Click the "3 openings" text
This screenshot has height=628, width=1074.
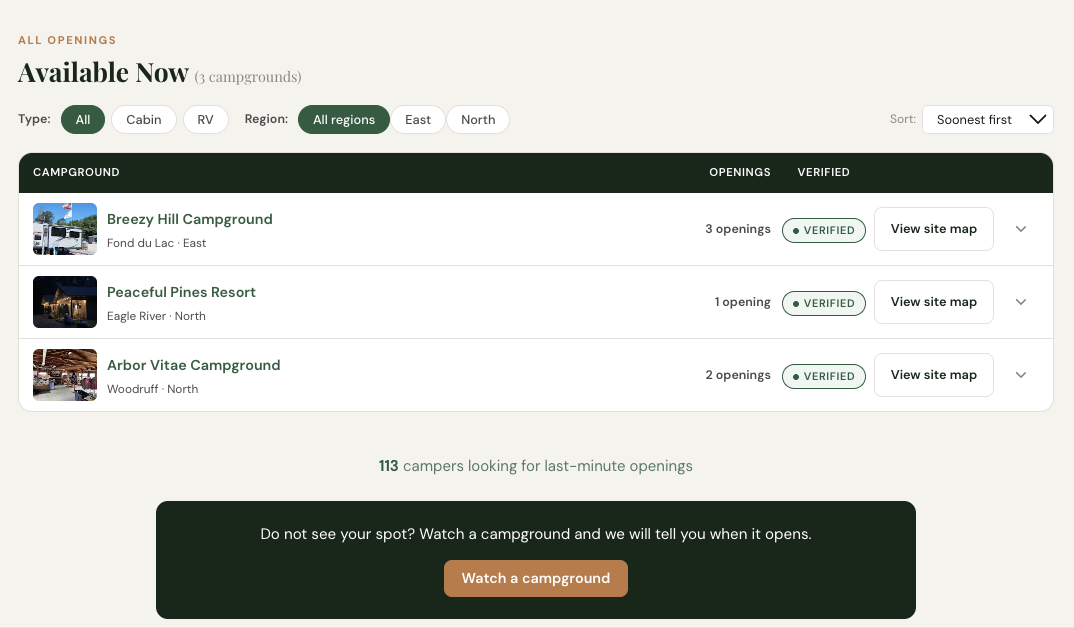pyautogui.click(x=738, y=229)
